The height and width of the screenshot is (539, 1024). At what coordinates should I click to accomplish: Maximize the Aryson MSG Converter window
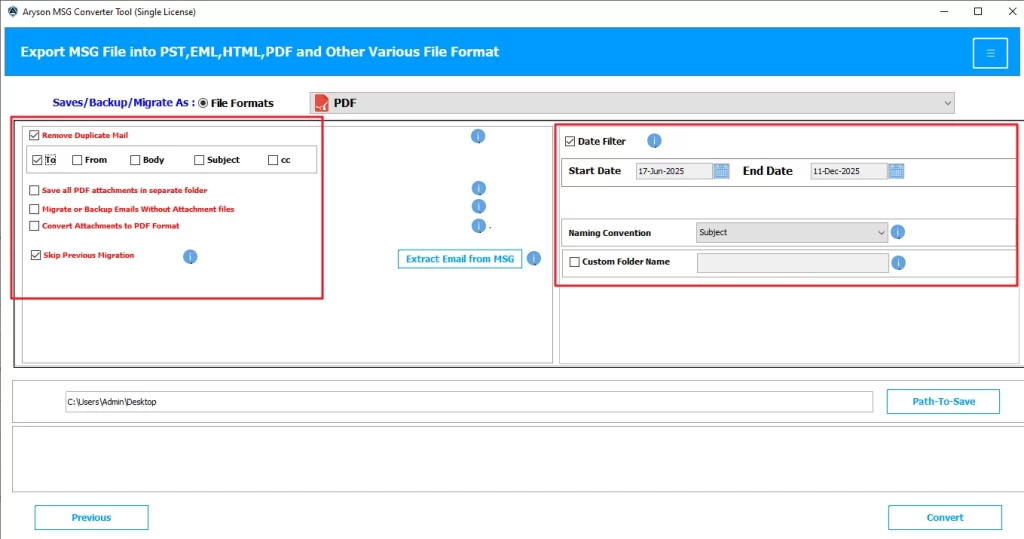978,12
